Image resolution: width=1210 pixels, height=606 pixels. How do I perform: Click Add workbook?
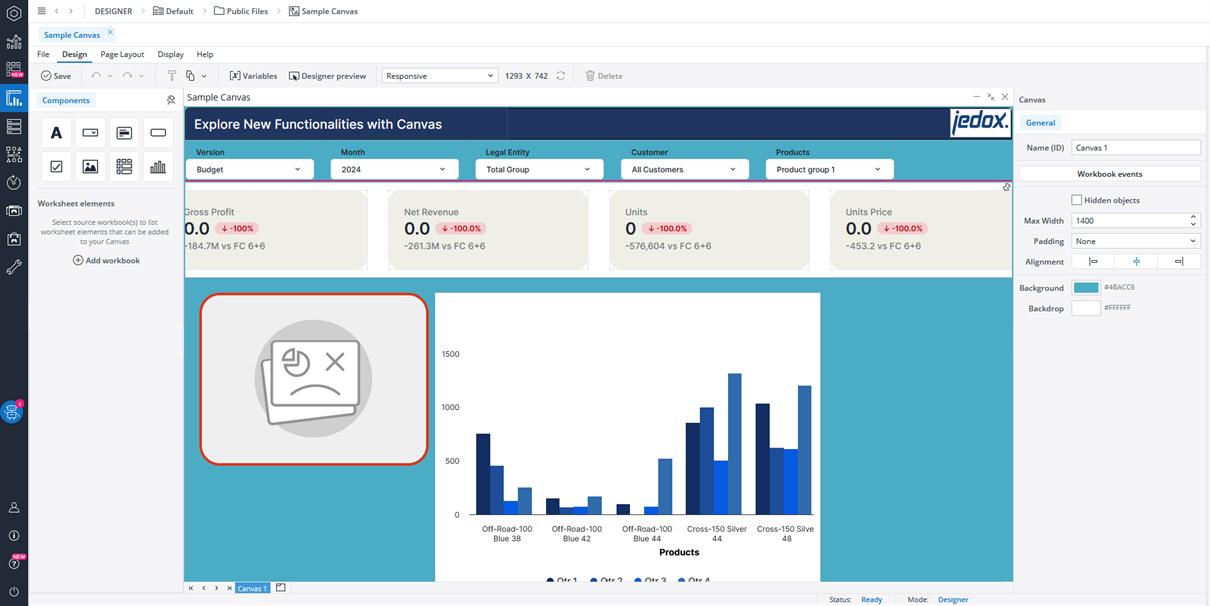106,261
